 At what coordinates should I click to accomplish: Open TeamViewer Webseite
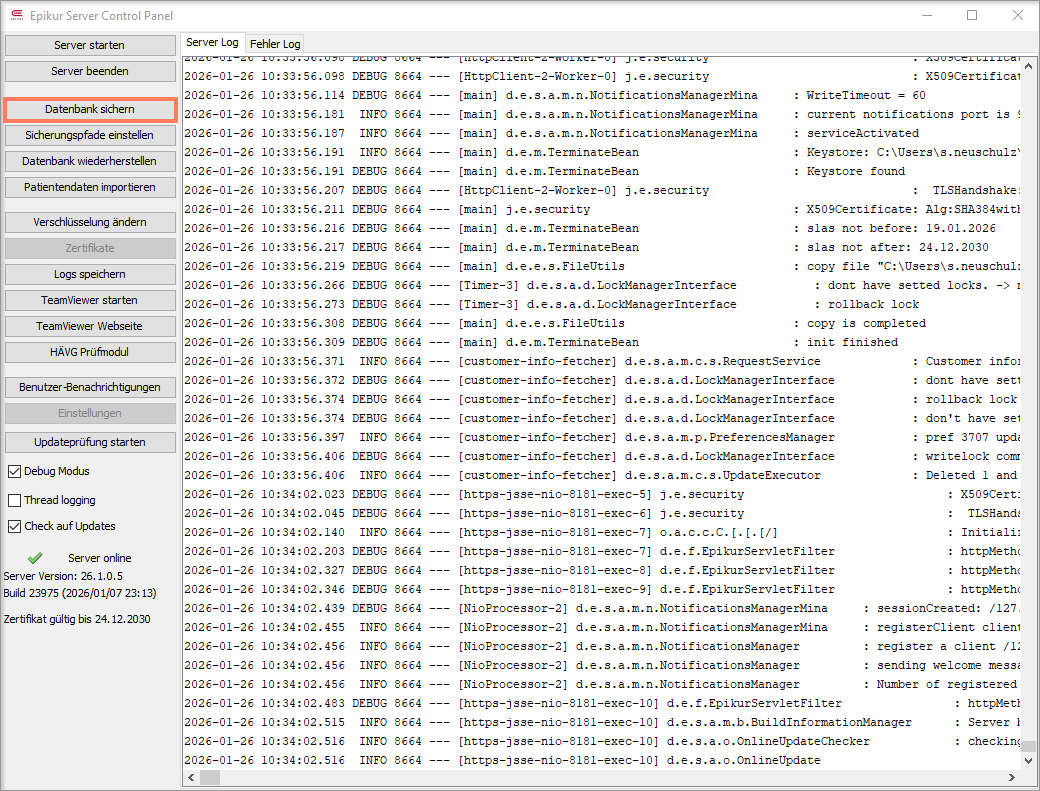pyautogui.click(x=90, y=326)
